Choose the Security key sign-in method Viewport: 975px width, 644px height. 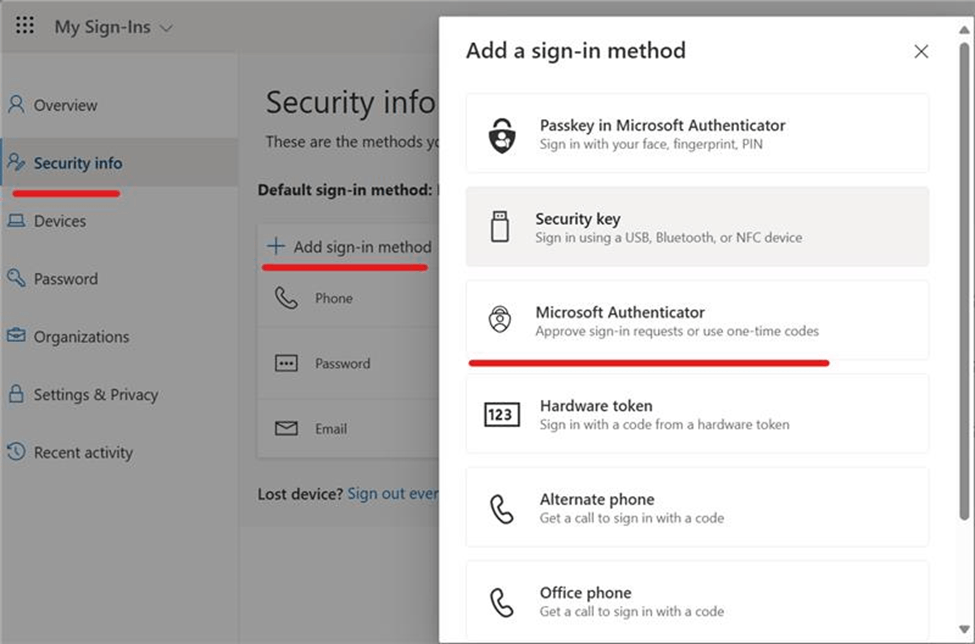point(697,226)
